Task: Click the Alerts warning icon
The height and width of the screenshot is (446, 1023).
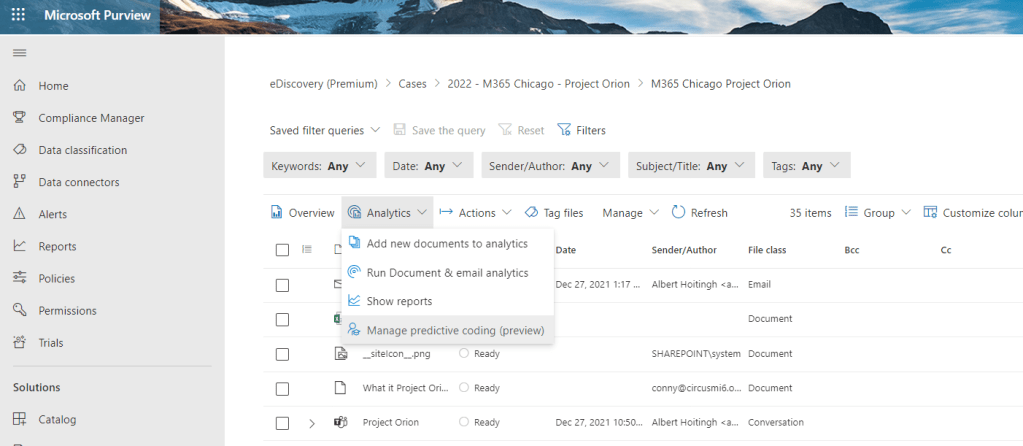Action: (19, 214)
